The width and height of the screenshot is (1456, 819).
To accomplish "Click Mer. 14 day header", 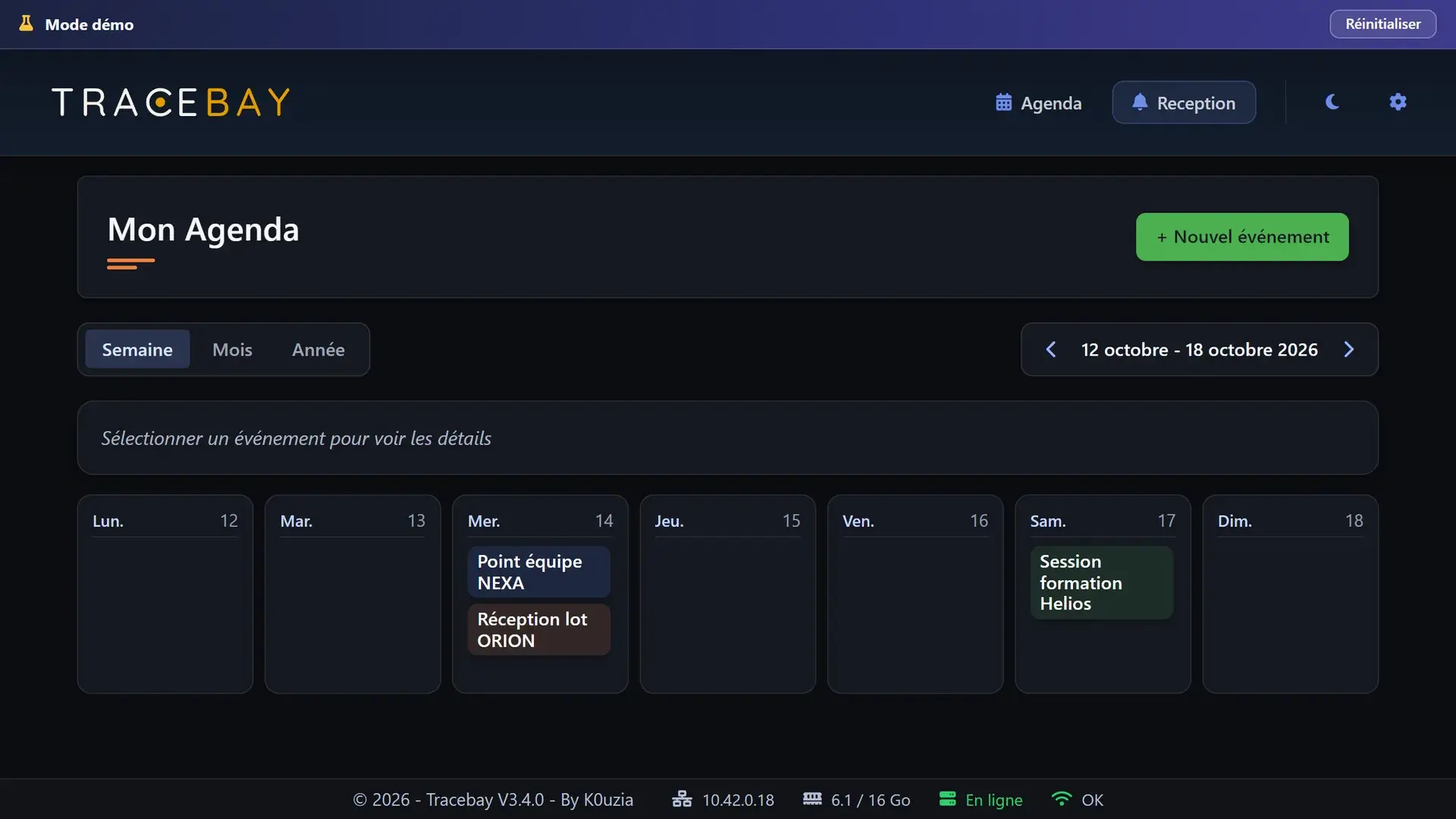I will pos(540,521).
